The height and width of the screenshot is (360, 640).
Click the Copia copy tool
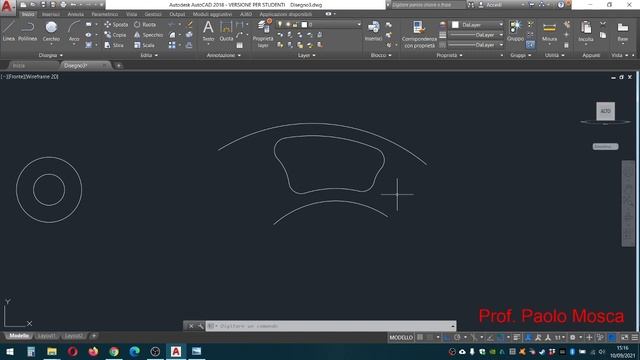tap(115, 35)
